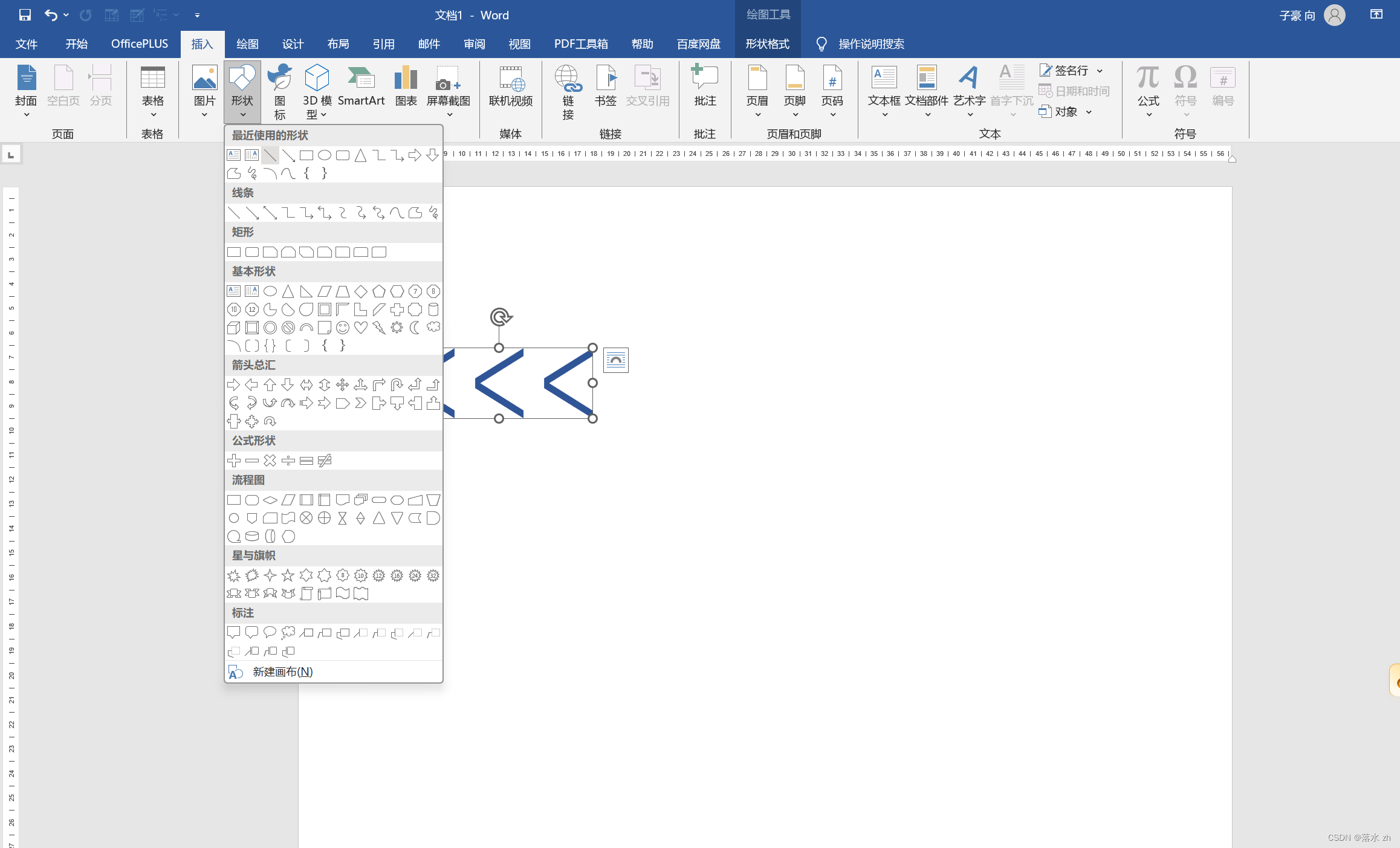Screen dimensions: 1400x848
Task: Click the 操作说明搜索 search field
Action: (x=870, y=44)
